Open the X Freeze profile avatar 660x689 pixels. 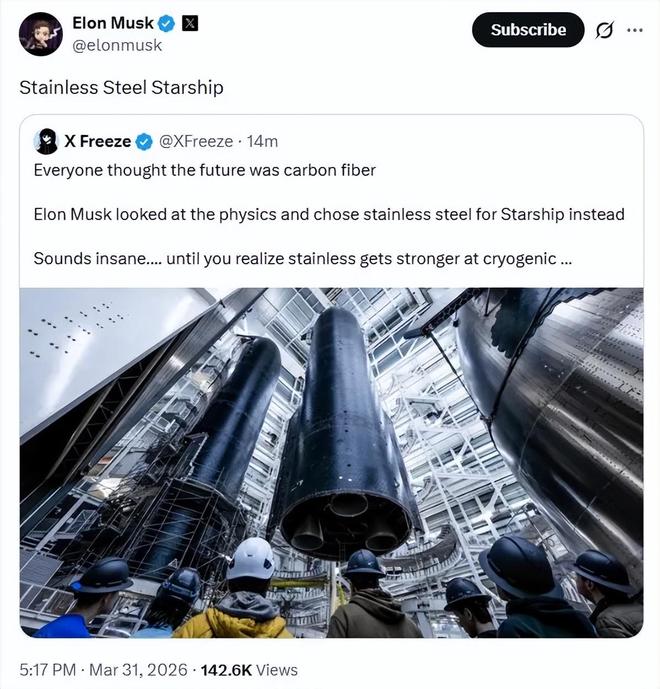coord(44,141)
